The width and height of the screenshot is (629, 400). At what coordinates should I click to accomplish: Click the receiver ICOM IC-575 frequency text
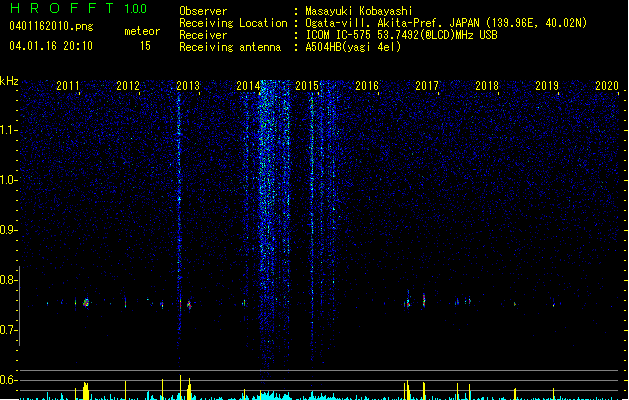pyautogui.click(x=401, y=35)
